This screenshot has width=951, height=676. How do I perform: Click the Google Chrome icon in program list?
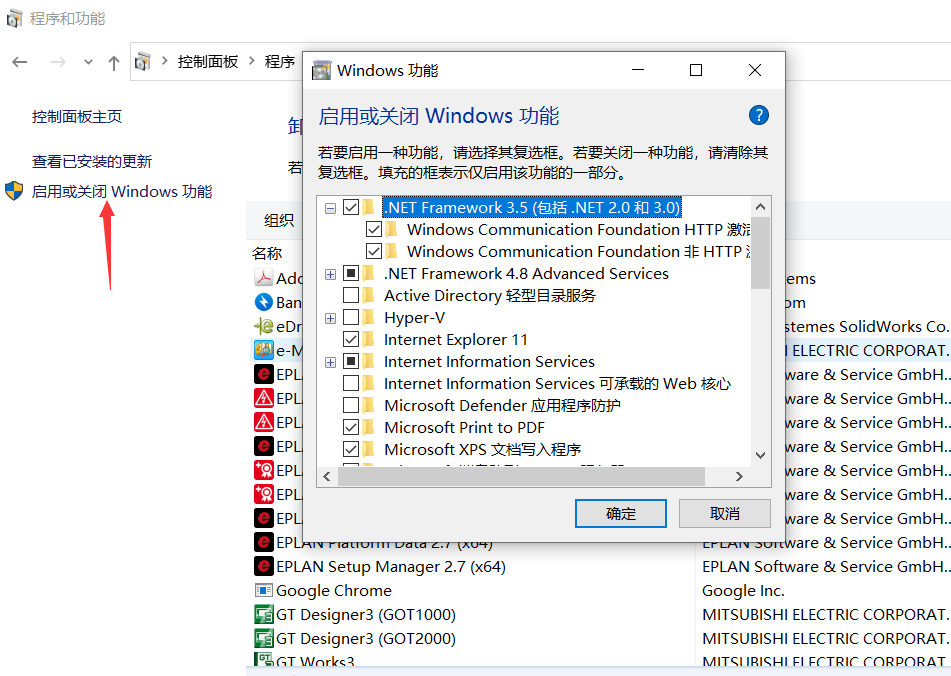click(264, 591)
